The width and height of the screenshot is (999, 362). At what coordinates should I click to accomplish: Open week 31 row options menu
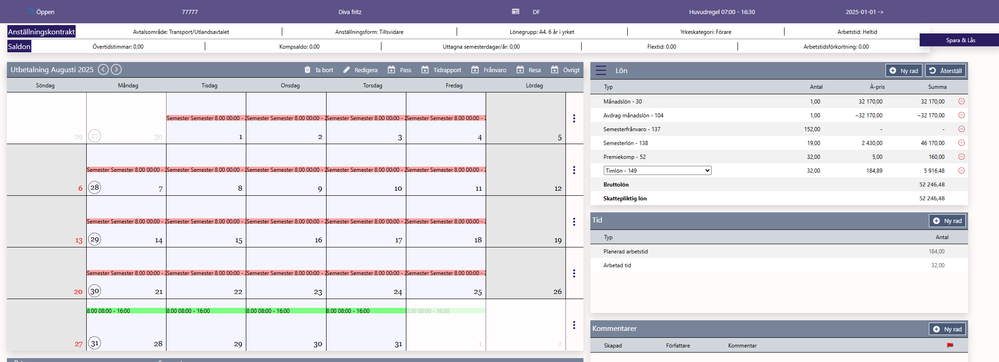[574, 325]
